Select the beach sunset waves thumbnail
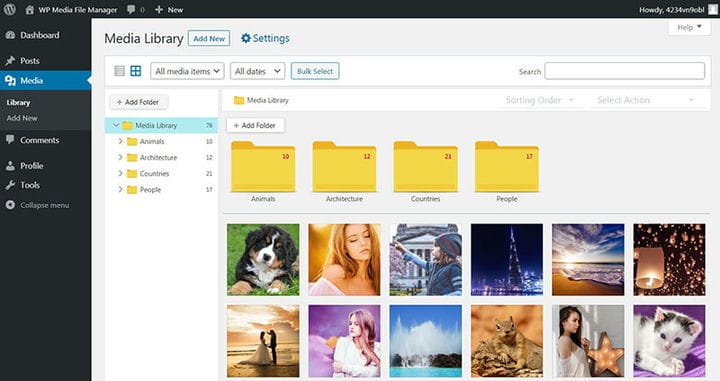The height and width of the screenshot is (381, 720). point(588,259)
